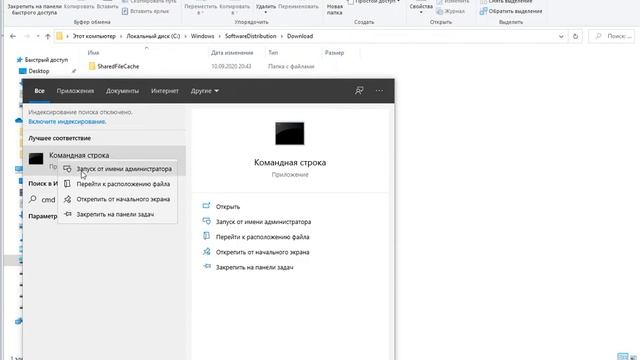
Task: Select the Этот компьютер breadcrumb
Action: click(x=94, y=36)
